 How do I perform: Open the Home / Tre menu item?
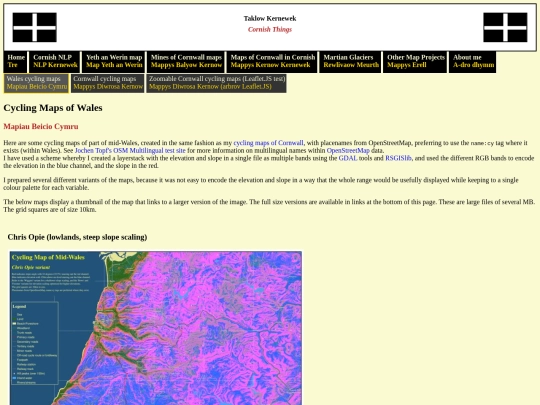click(x=16, y=62)
